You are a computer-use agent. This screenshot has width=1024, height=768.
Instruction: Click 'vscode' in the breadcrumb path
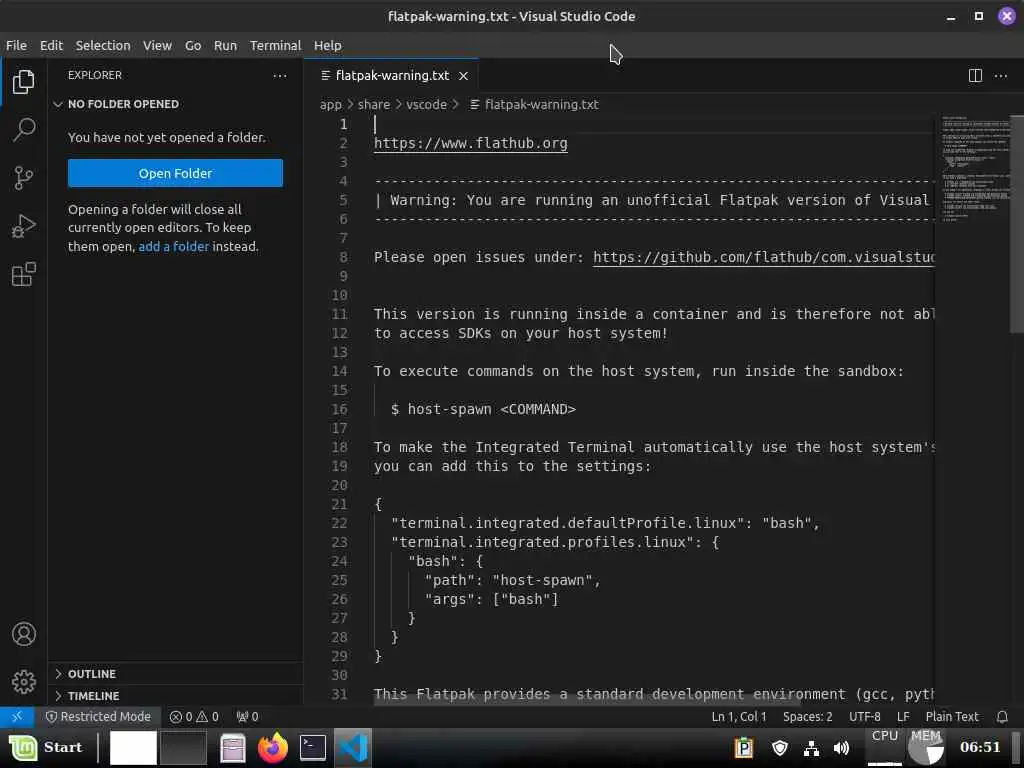point(426,104)
